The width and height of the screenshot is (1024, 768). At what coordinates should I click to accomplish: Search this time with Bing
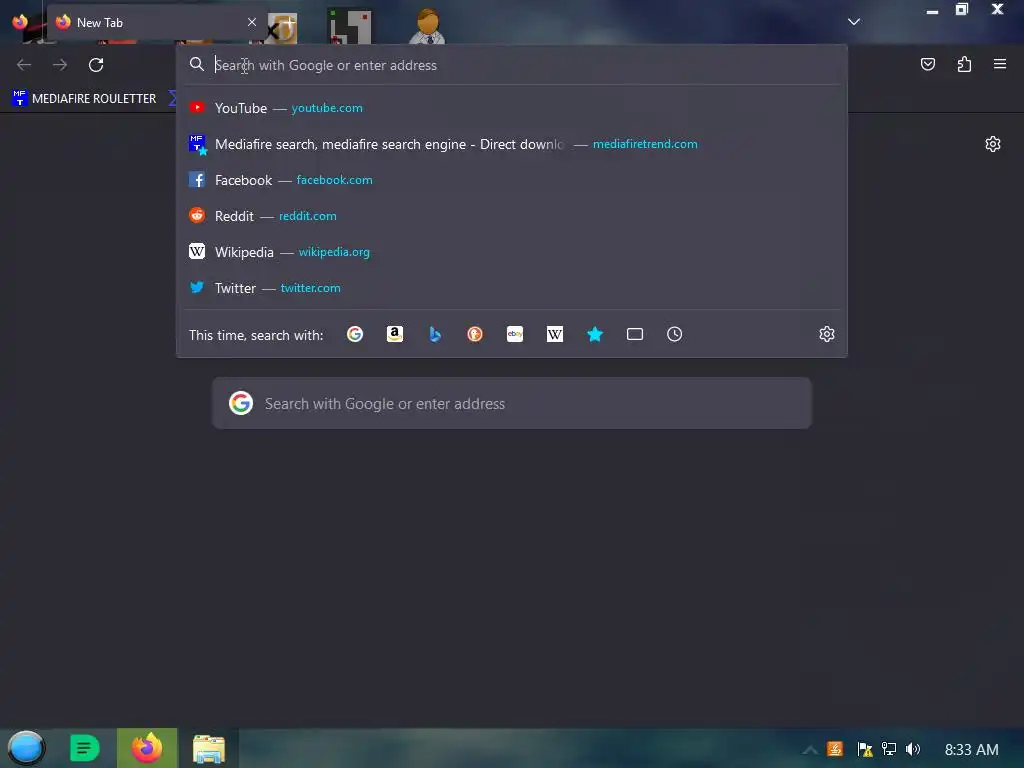[435, 334]
